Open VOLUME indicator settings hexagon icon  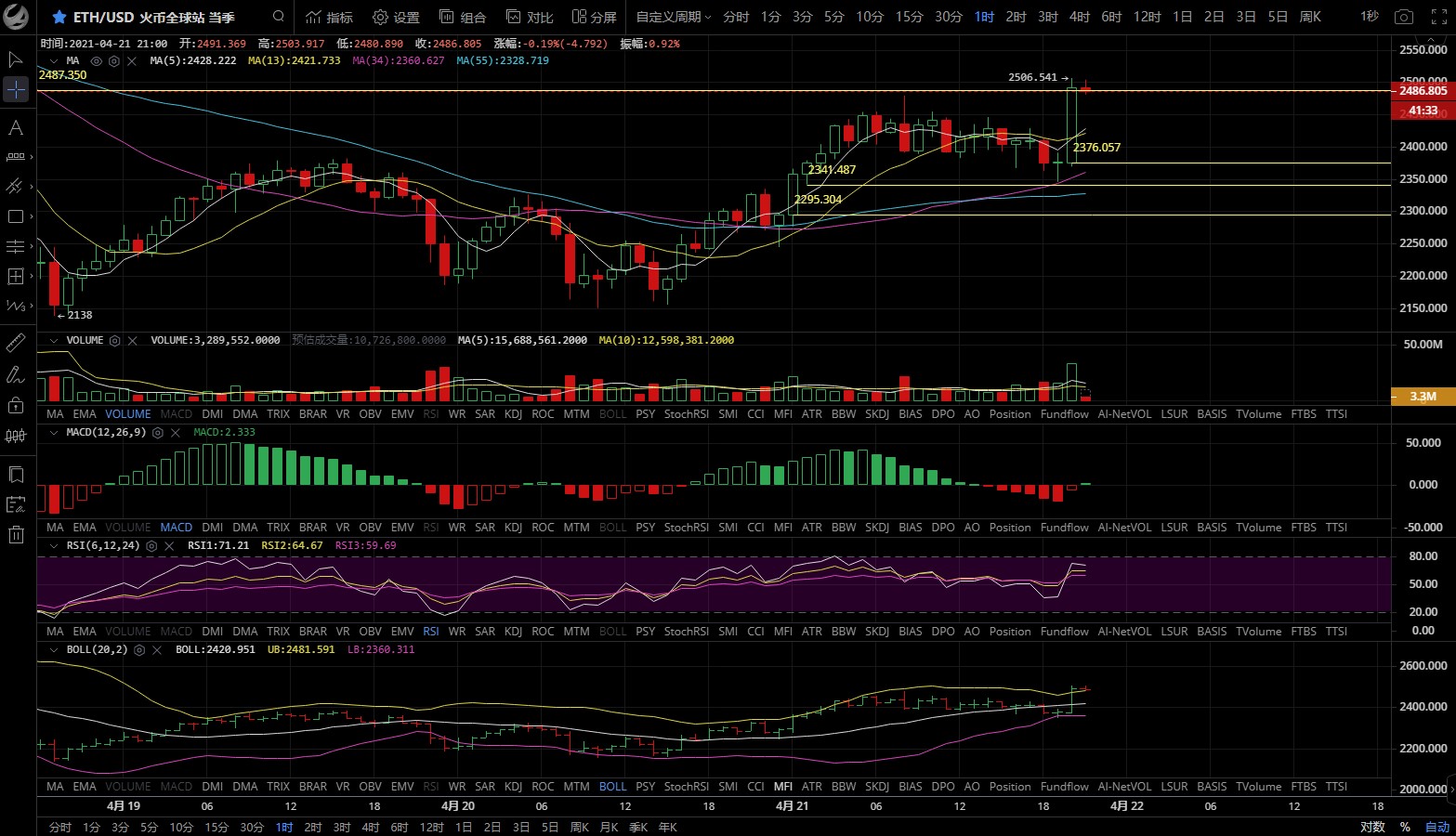[115, 341]
